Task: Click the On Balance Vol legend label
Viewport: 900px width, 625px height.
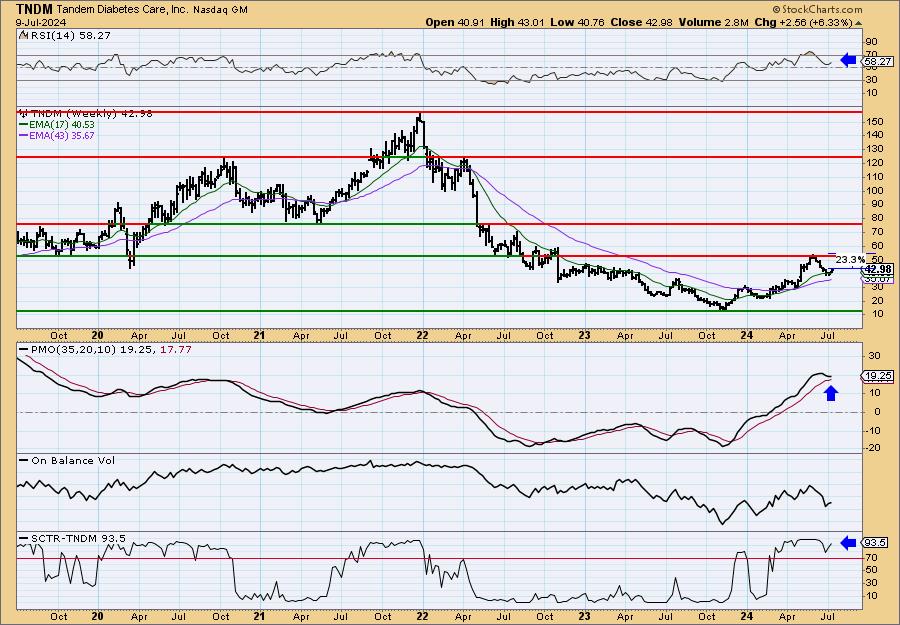Action: [73, 460]
